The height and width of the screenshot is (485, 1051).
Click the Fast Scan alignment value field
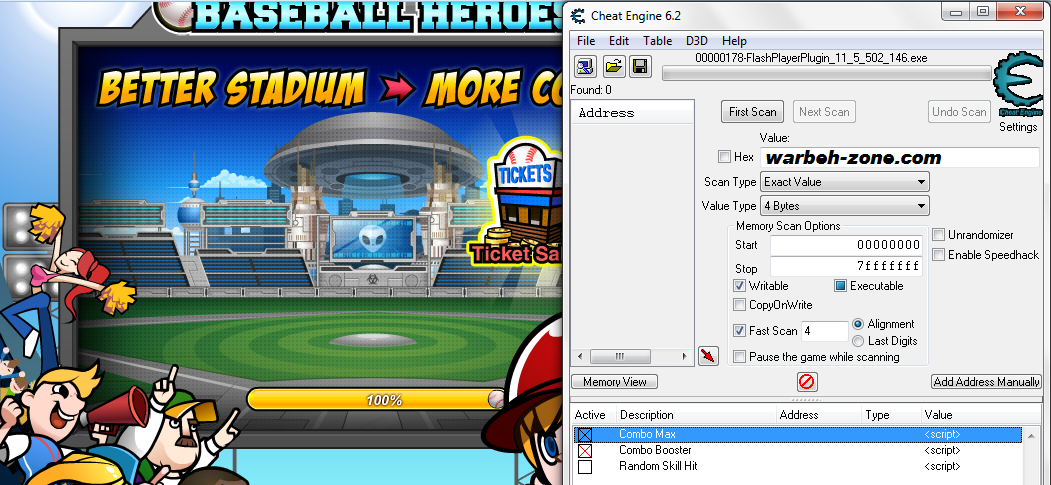coord(824,331)
